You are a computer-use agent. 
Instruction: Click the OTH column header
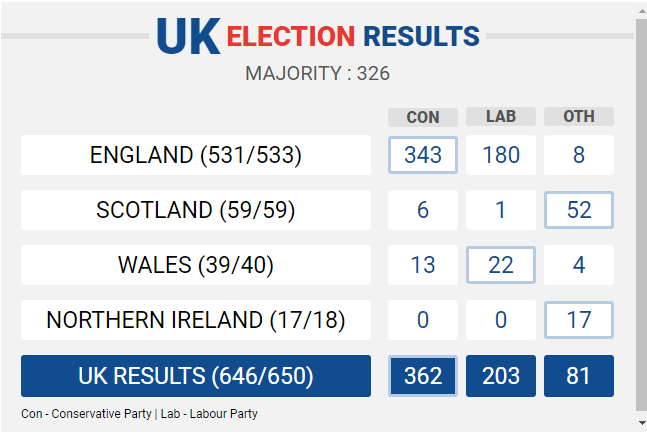tap(579, 116)
